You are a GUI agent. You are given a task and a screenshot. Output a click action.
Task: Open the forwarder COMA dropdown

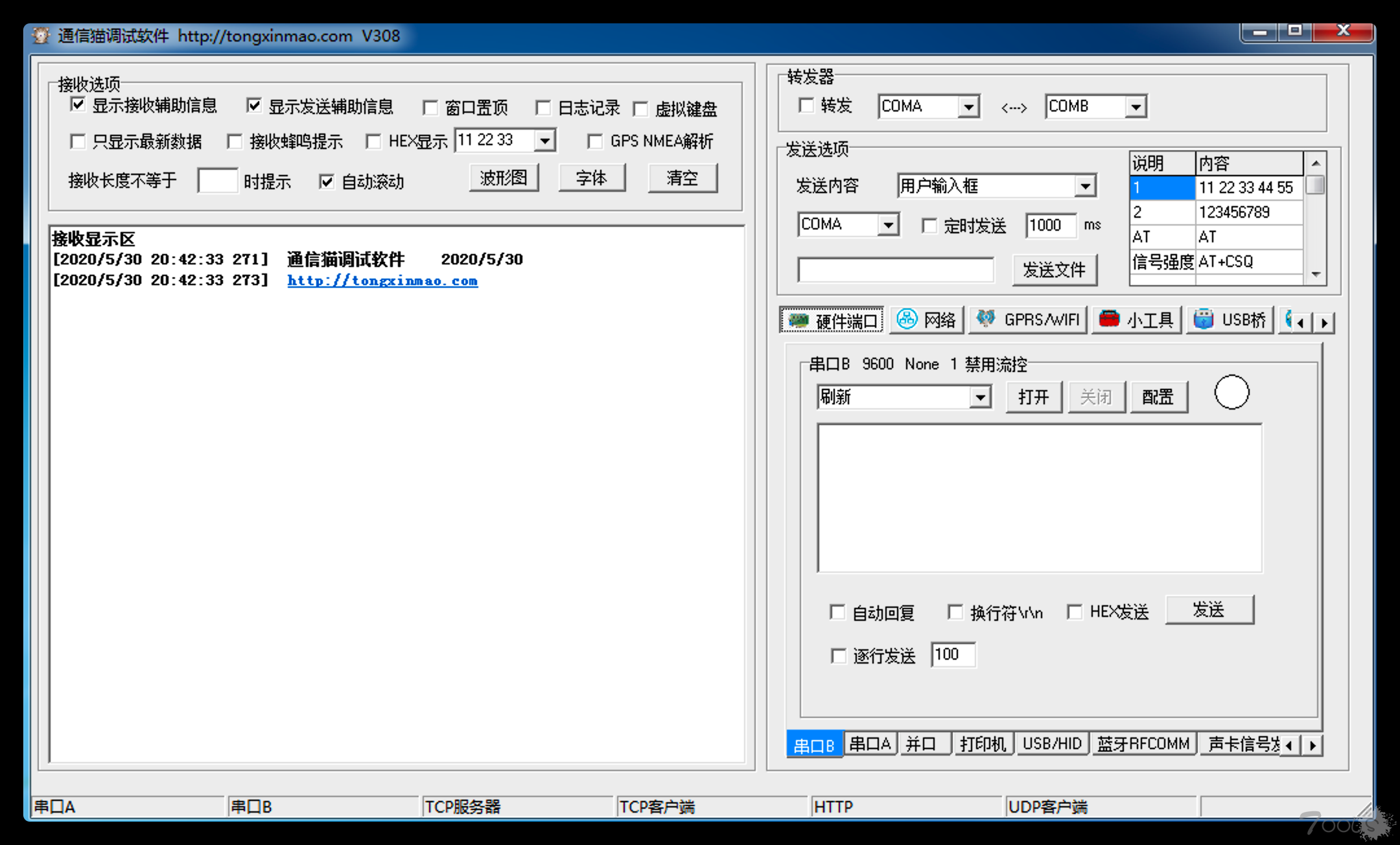(x=968, y=106)
